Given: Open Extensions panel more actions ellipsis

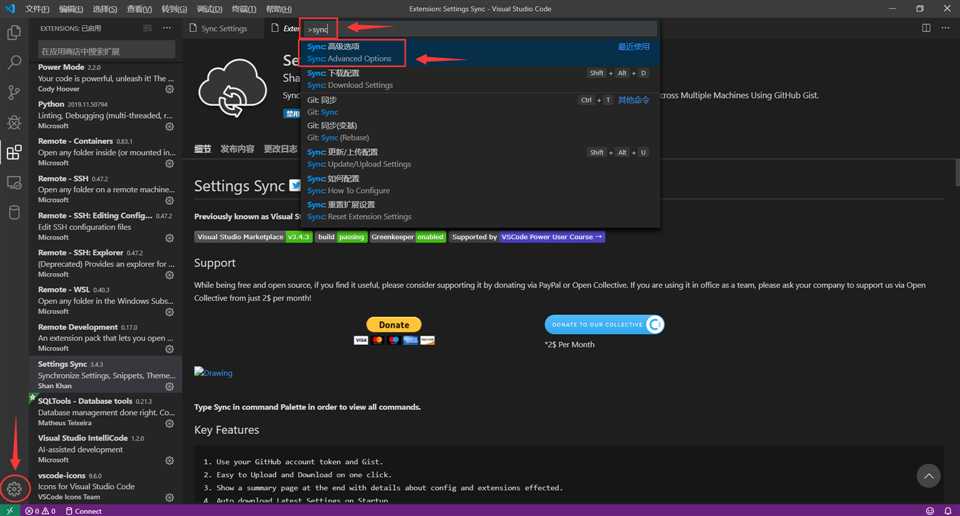Looking at the screenshot, I should (x=167, y=28).
